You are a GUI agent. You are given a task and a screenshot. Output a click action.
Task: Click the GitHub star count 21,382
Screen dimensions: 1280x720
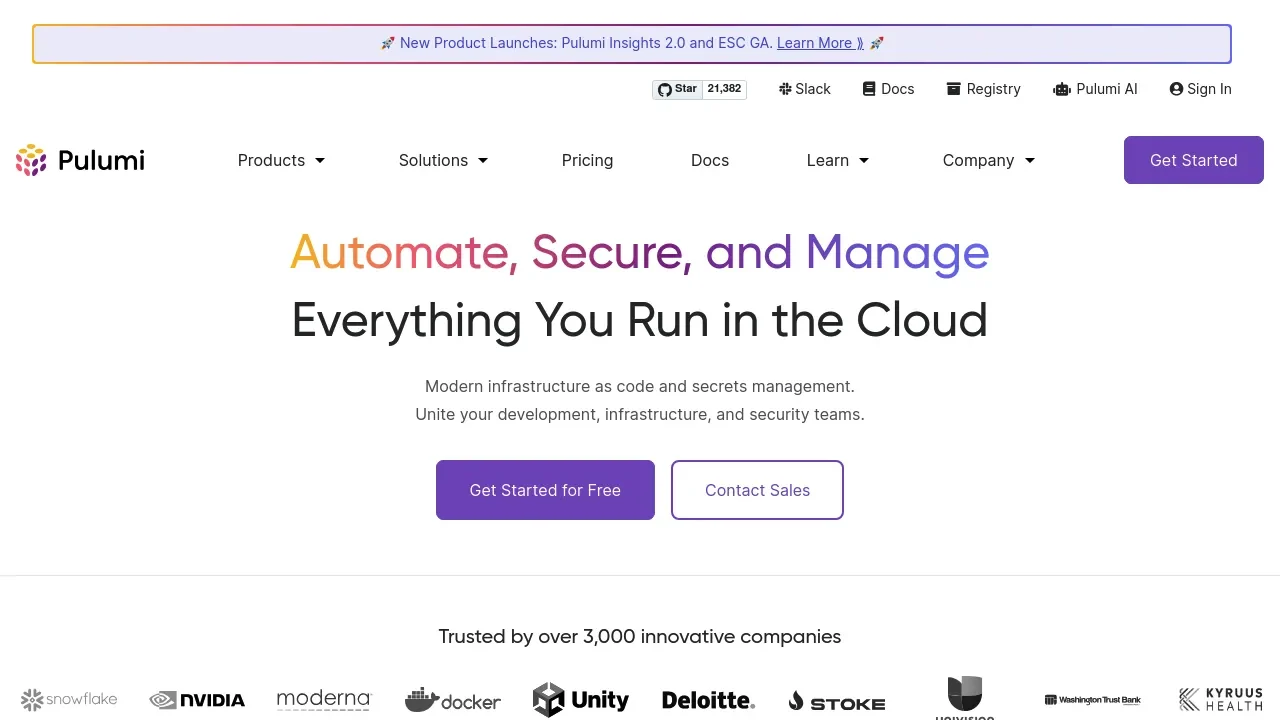point(724,89)
